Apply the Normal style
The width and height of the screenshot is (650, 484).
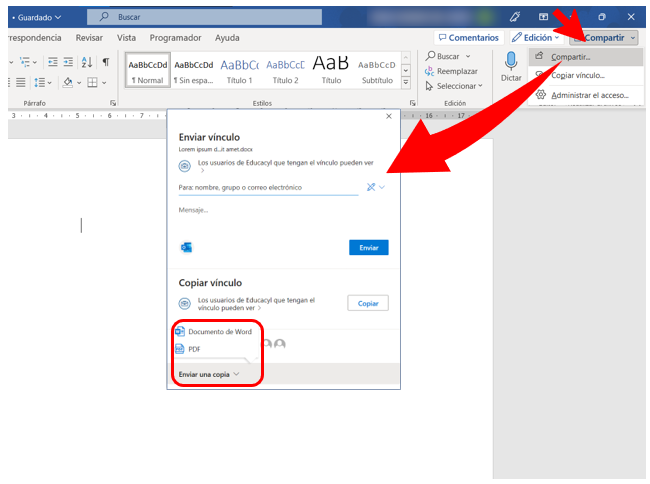click(x=148, y=70)
